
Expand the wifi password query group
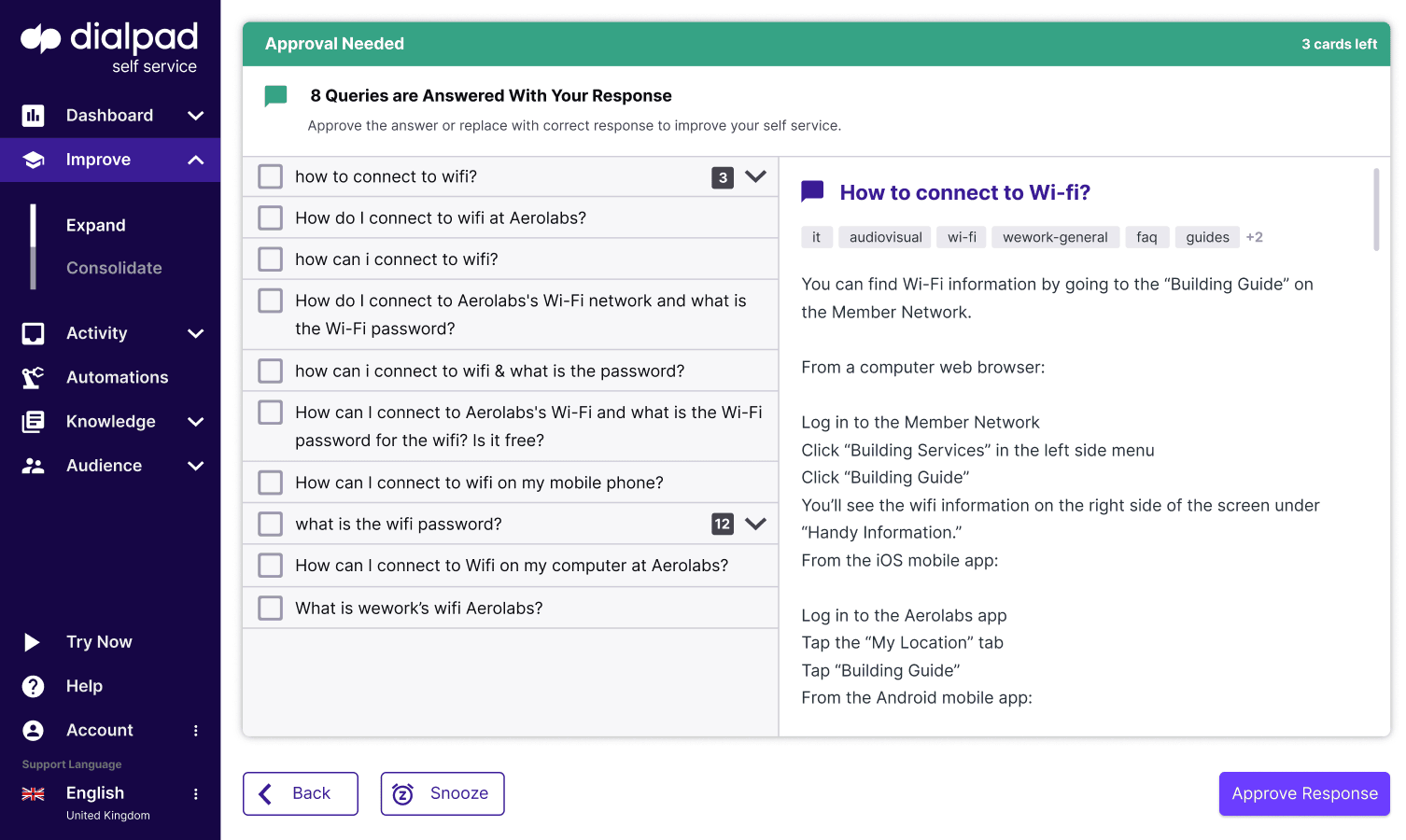coord(756,524)
